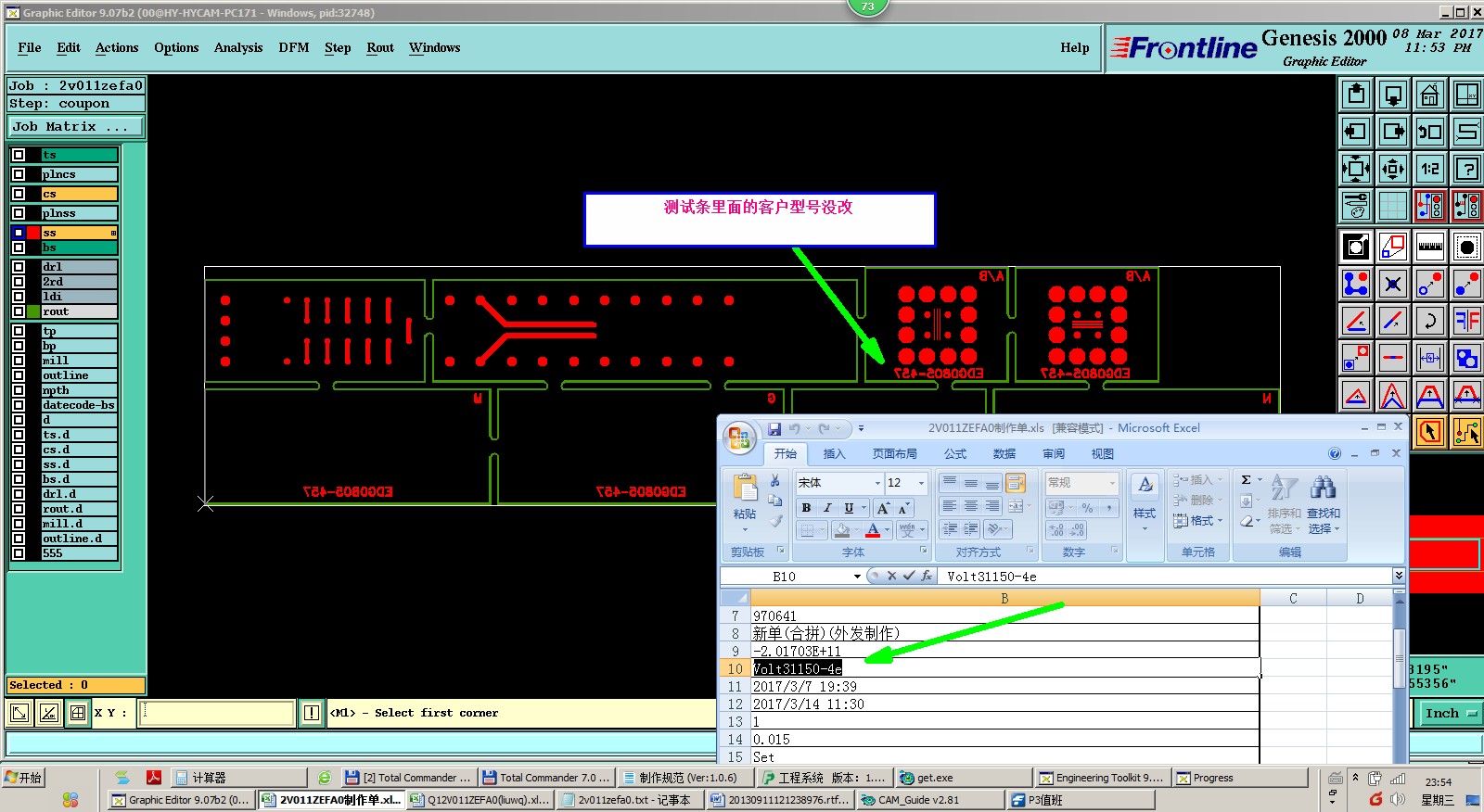1484x812 pixels.
Task: Click the 1:2 zoom scale icon
Action: pos(1430,169)
